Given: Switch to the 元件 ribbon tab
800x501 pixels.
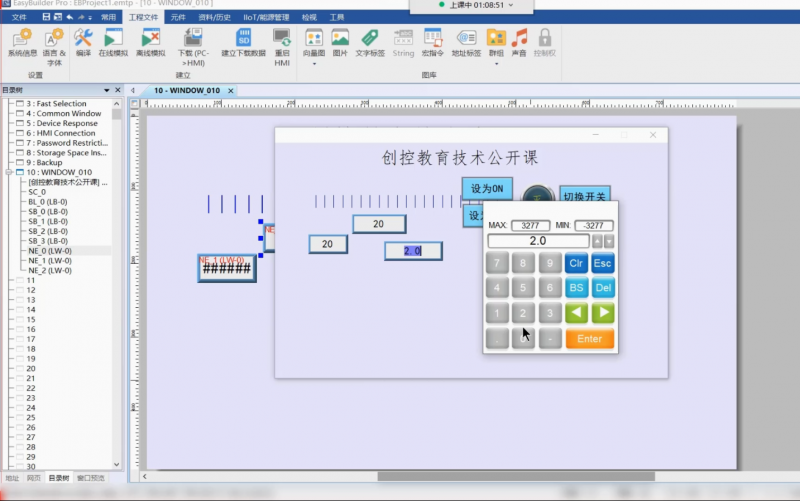Looking at the screenshot, I should 178,17.
